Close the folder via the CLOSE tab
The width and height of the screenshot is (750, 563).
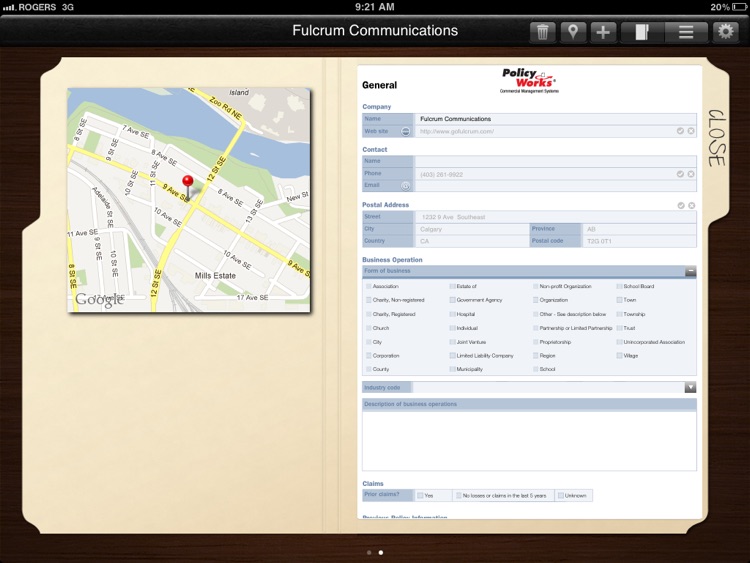(717, 138)
